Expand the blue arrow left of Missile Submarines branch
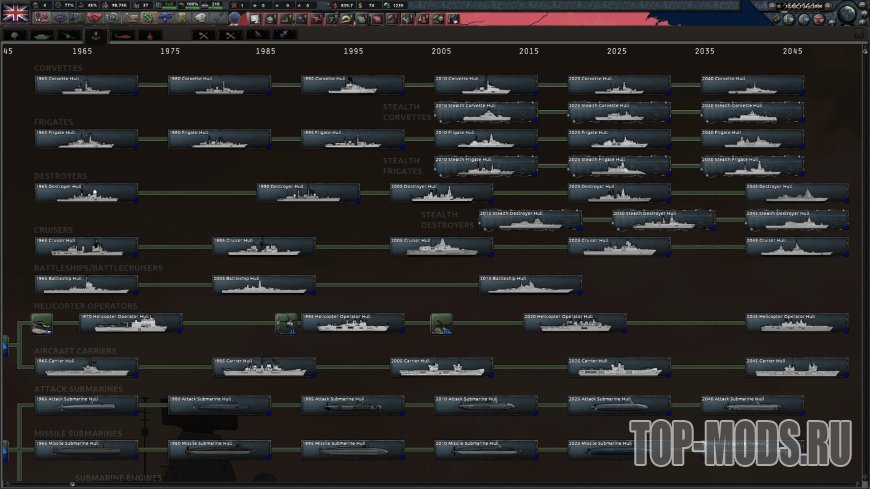The image size is (870, 489). pyautogui.click(x=4, y=450)
